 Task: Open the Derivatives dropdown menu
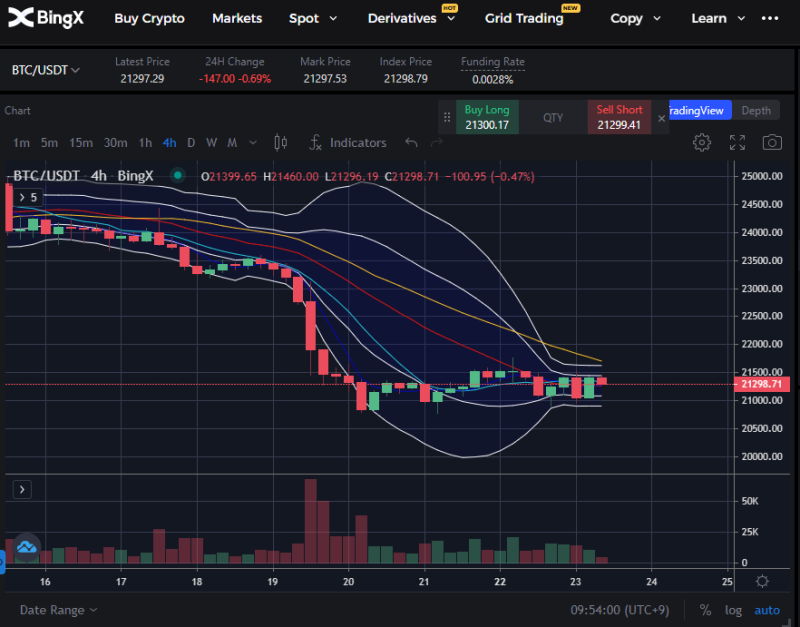click(411, 18)
